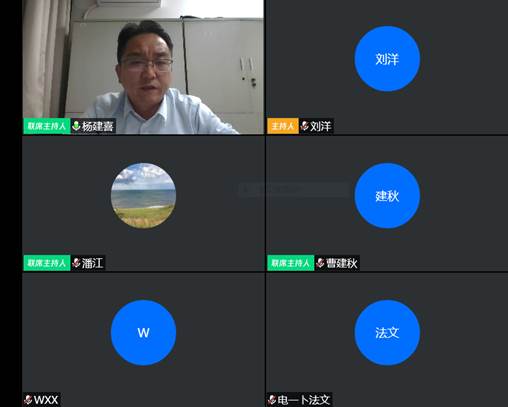Click the muted microphone icon beside WXX
Viewport: 508px width, 407px height.
[x=28, y=399]
